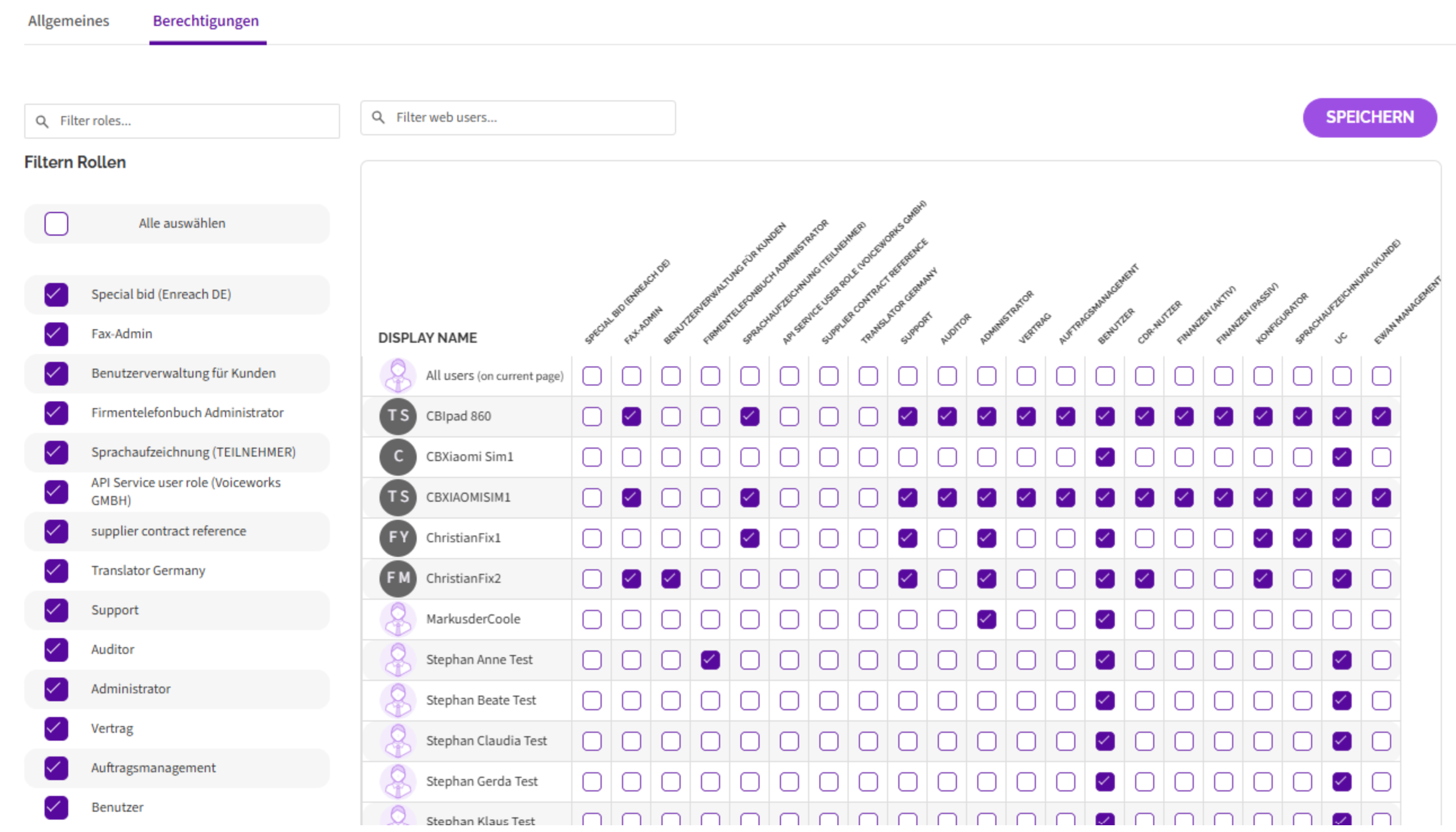Screen dimensions: 1456x832
Task: Uncheck the Auditor role filter checkbox
Action: 56,650
